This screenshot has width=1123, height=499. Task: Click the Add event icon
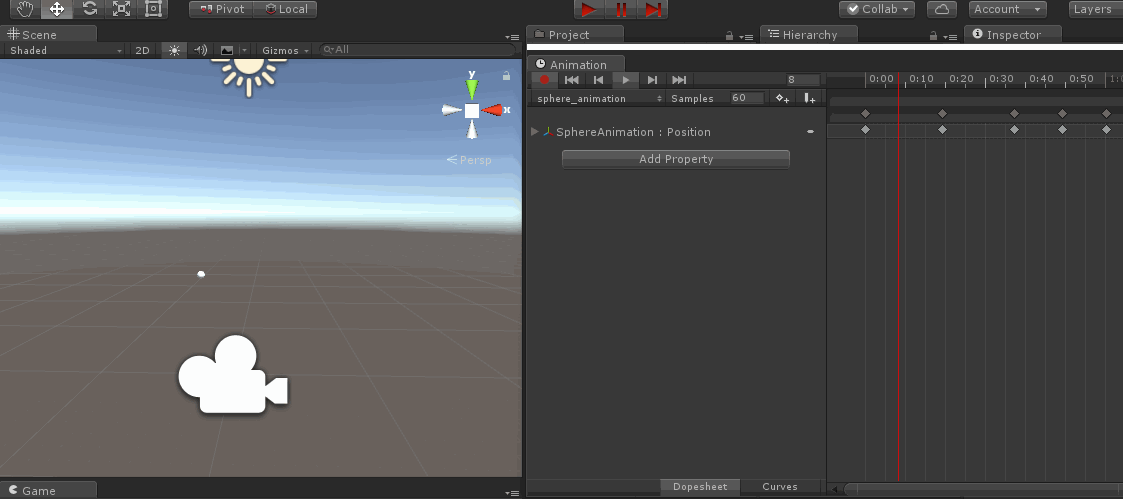click(x=809, y=99)
